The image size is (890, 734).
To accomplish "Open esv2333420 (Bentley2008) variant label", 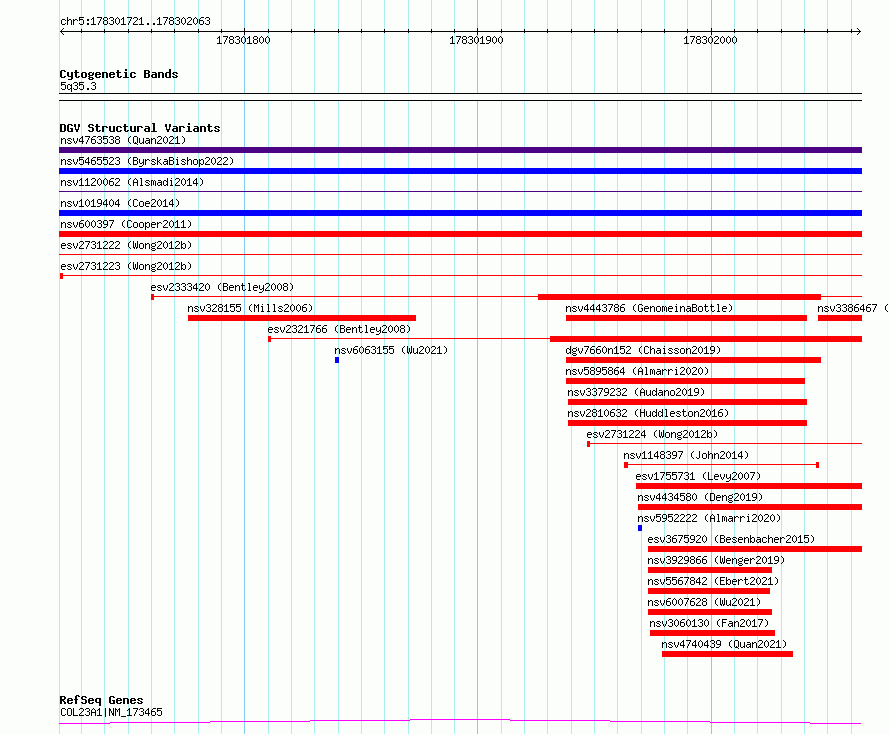I will [222, 287].
